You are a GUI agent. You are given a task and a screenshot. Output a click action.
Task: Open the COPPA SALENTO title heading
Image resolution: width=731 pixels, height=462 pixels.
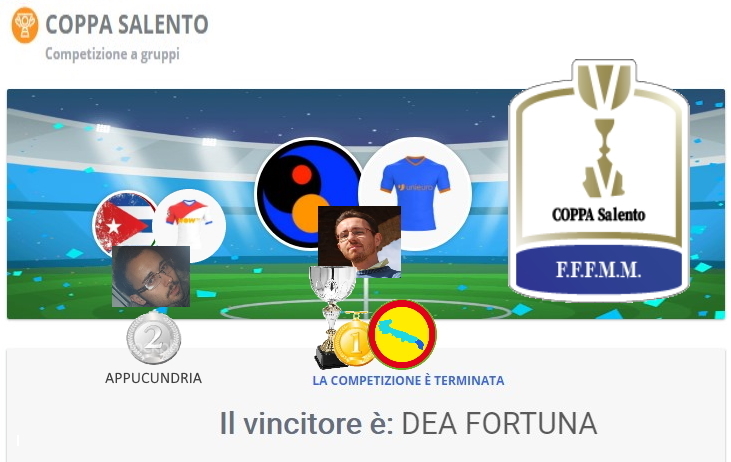[x=127, y=25]
